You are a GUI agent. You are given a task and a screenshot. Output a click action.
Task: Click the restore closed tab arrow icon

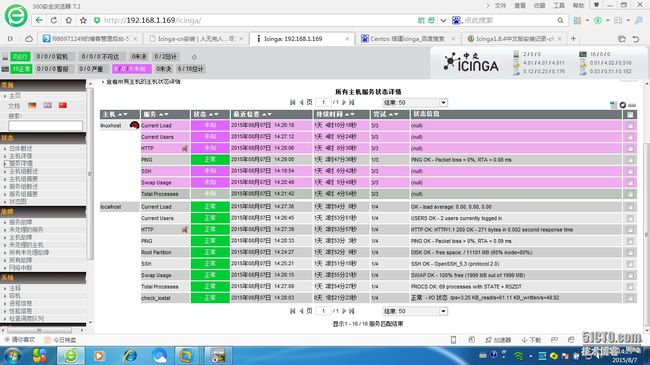635,39
